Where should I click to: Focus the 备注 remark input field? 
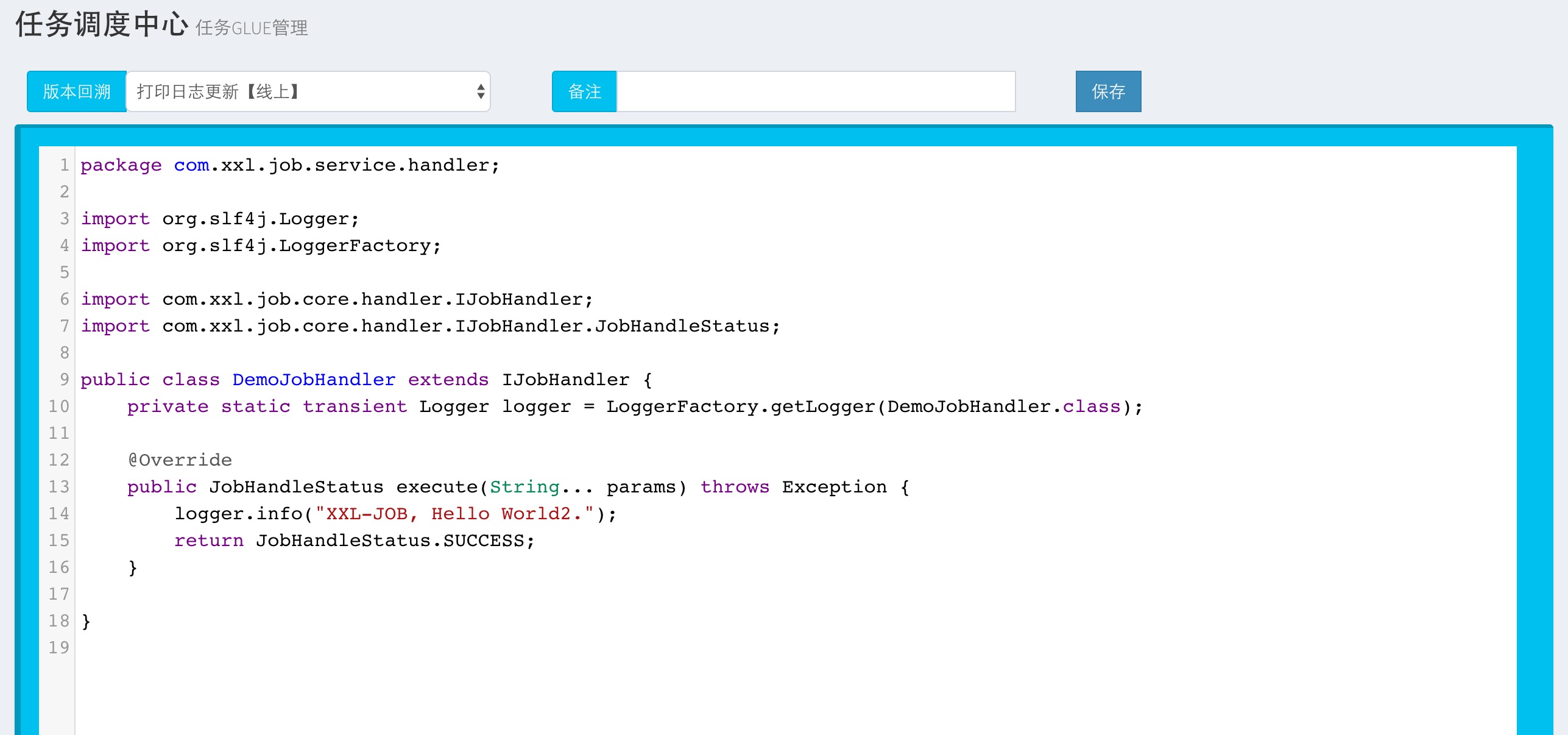pyautogui.click(x=815, y=91)
